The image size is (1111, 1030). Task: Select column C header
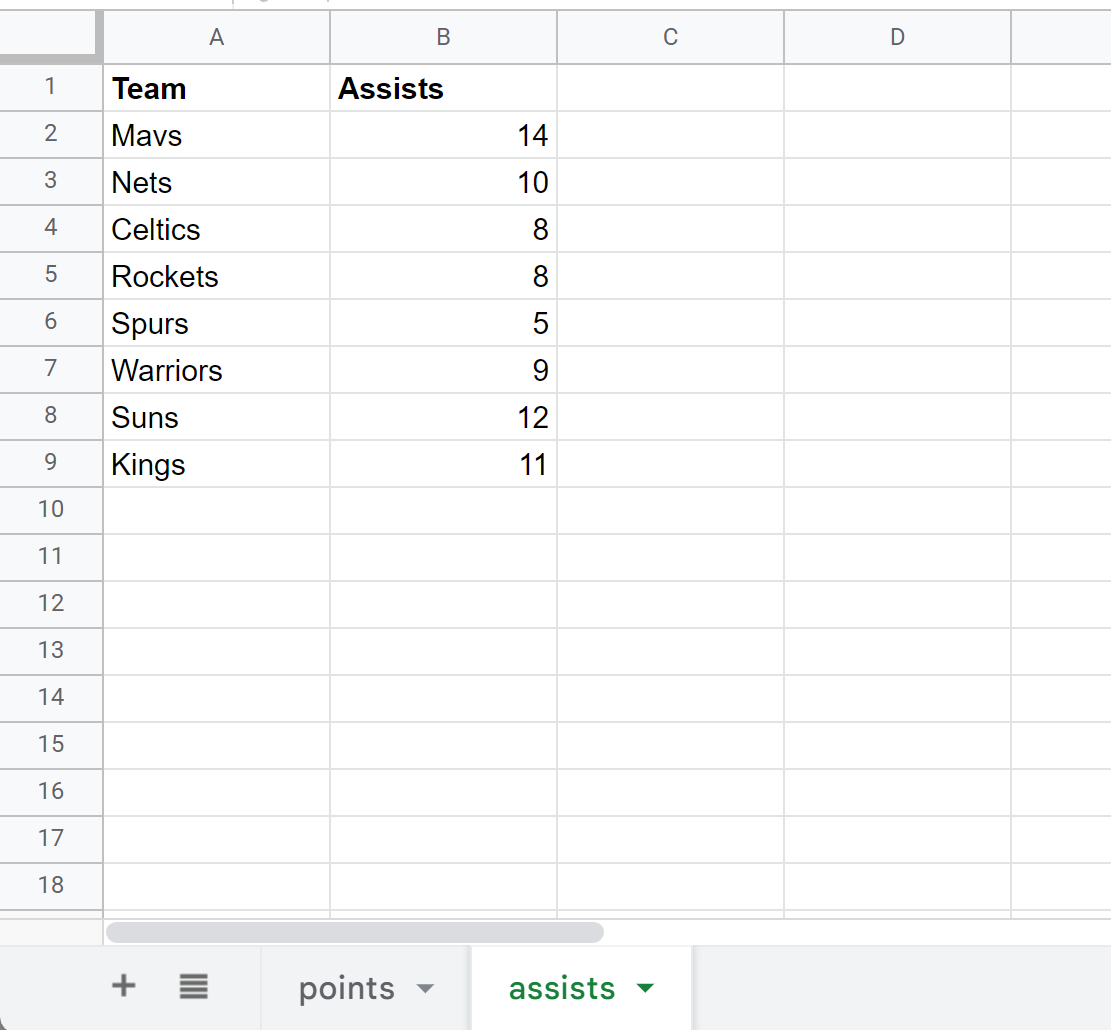[670, 37]
